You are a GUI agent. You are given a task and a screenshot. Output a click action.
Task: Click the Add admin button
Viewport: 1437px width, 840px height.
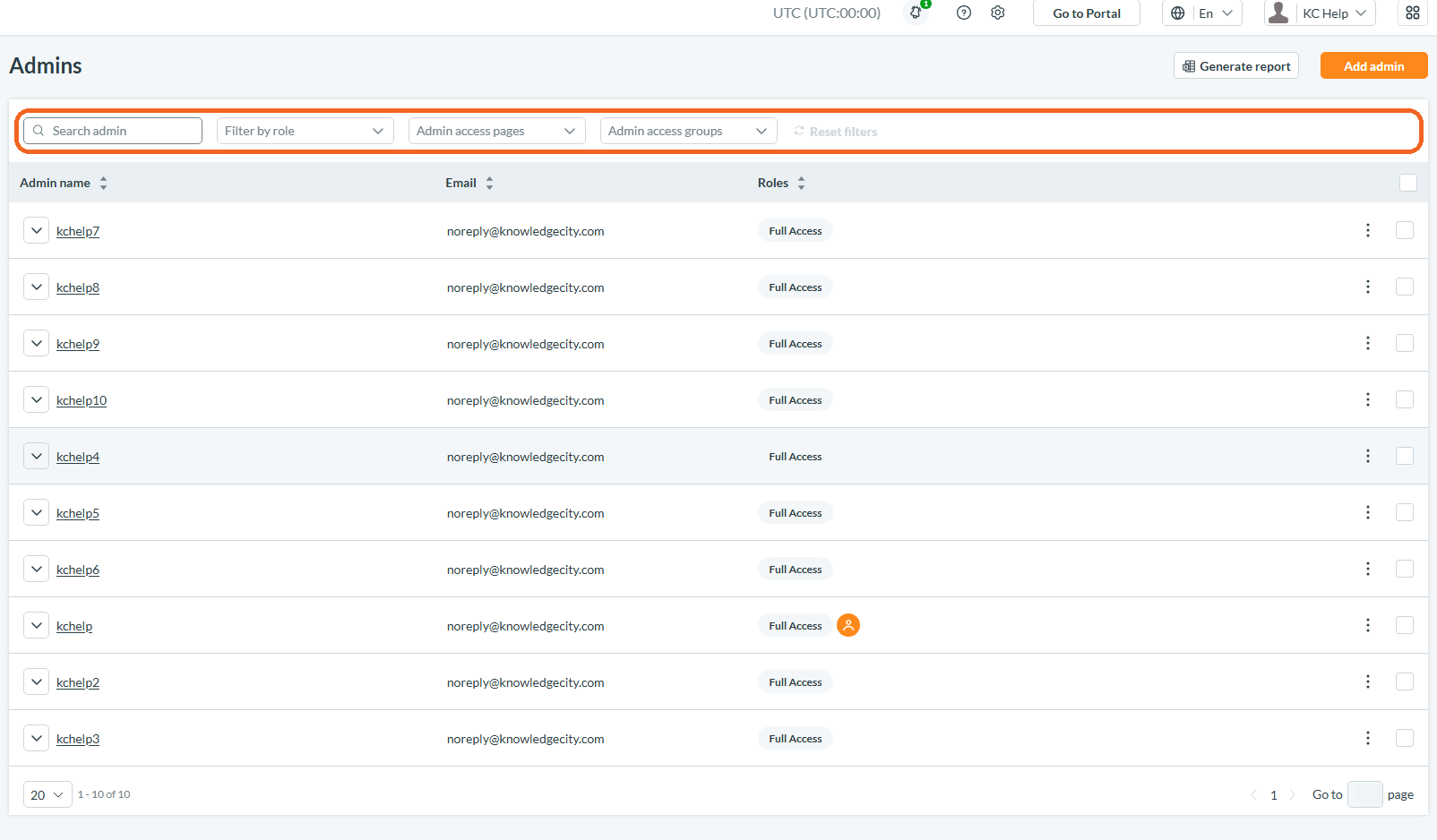[1374, 65]
